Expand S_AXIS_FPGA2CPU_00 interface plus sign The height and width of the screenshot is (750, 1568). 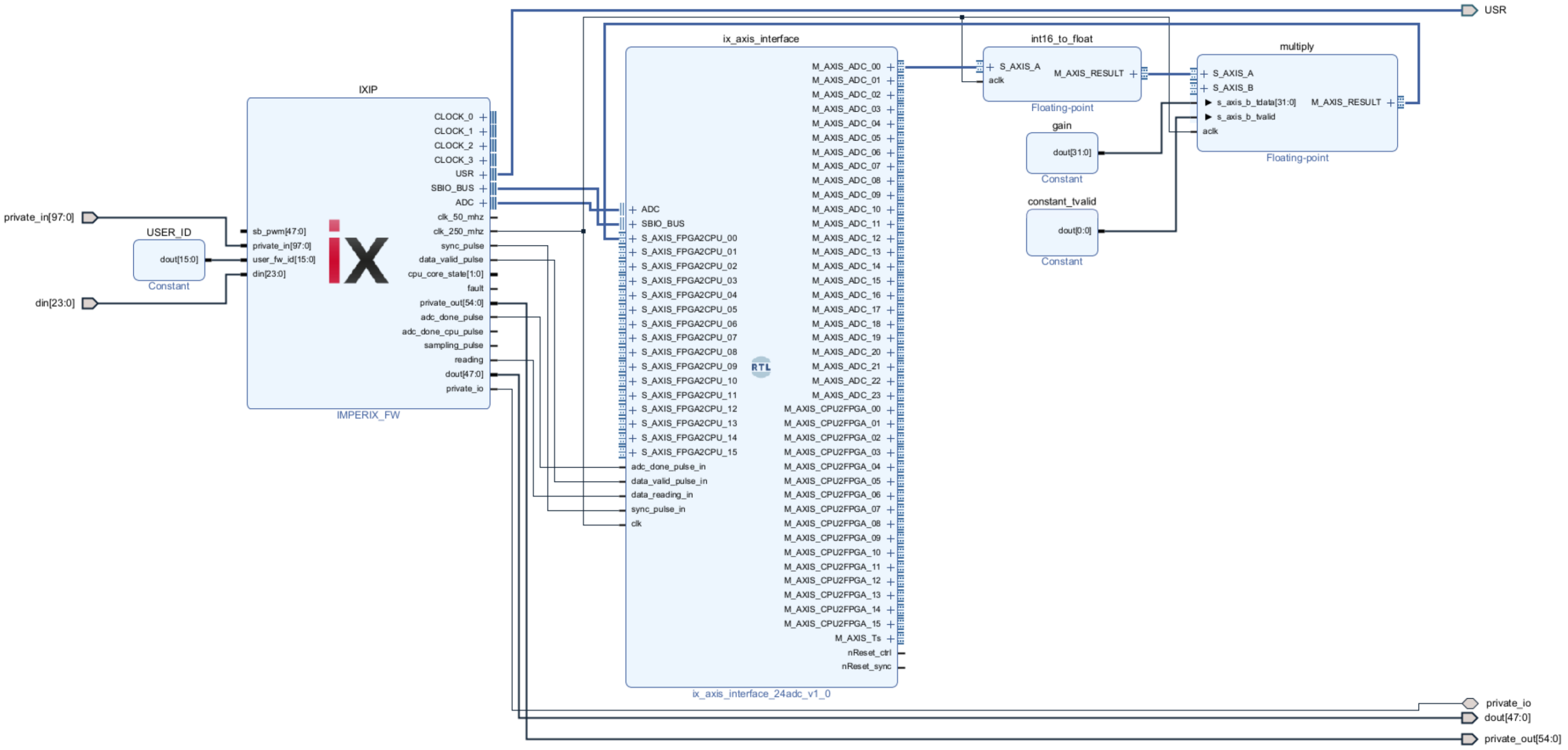[633, 238]
